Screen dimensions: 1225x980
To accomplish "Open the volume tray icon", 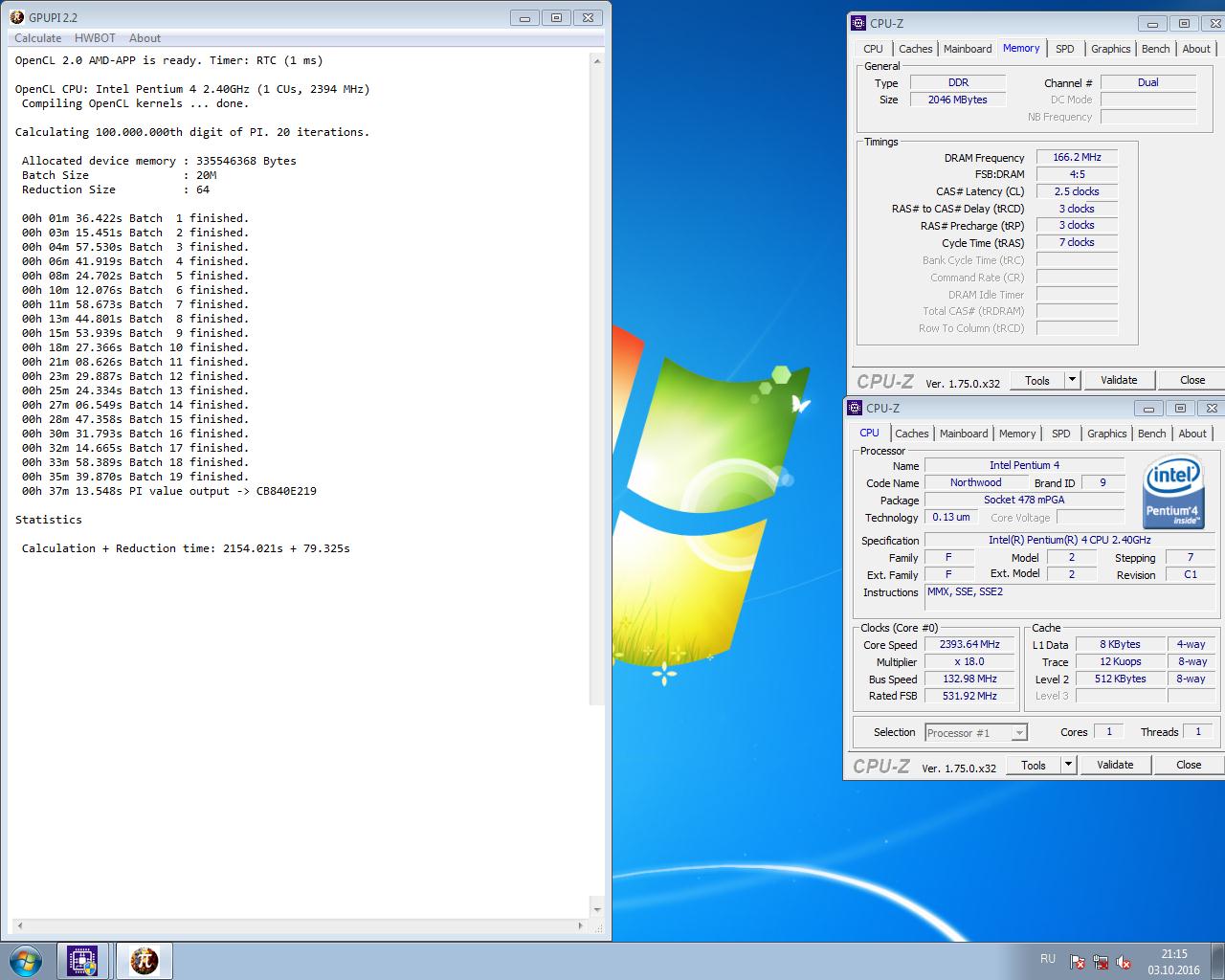I will (1124, 962).
